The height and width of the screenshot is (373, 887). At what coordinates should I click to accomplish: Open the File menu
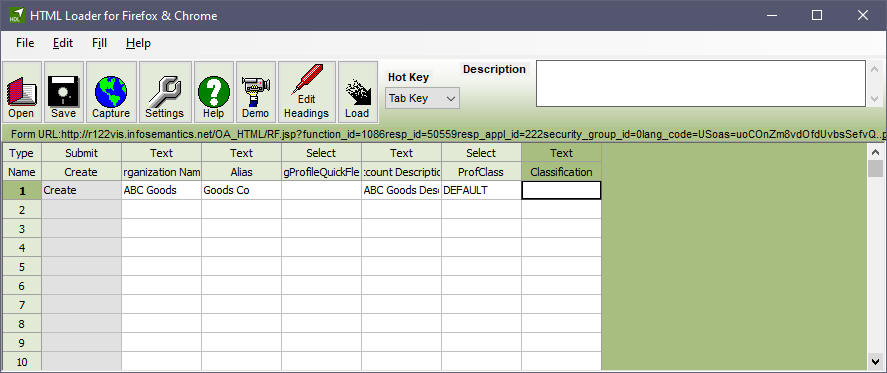pyautogui.click(x=25, y=43)
